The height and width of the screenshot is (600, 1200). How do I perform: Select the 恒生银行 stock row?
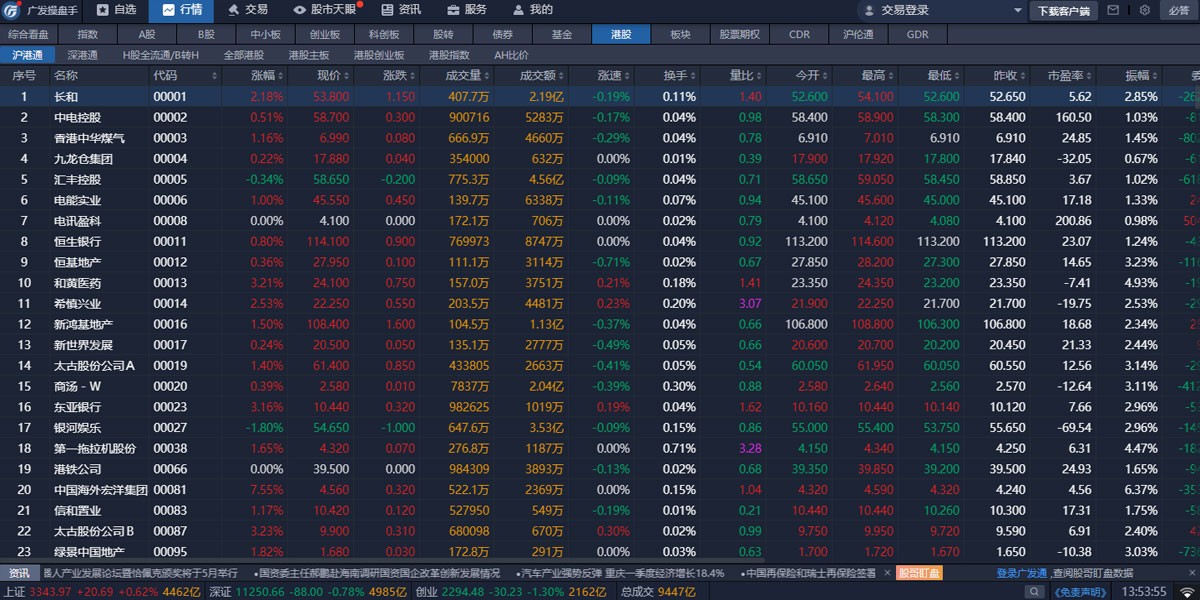click(x=600, y=242)
